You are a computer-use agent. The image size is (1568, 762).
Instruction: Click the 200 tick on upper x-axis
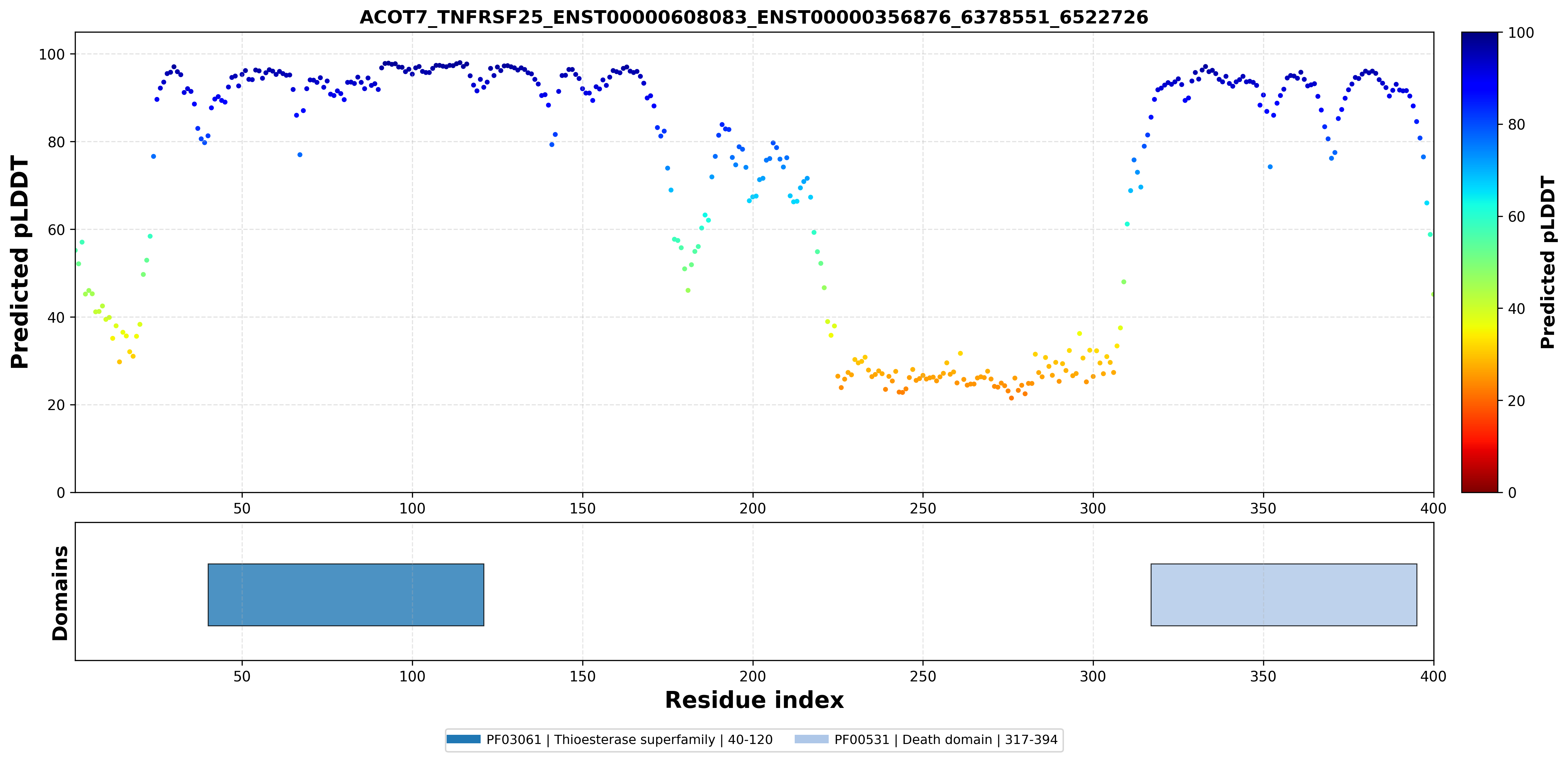tap(752, 508)
